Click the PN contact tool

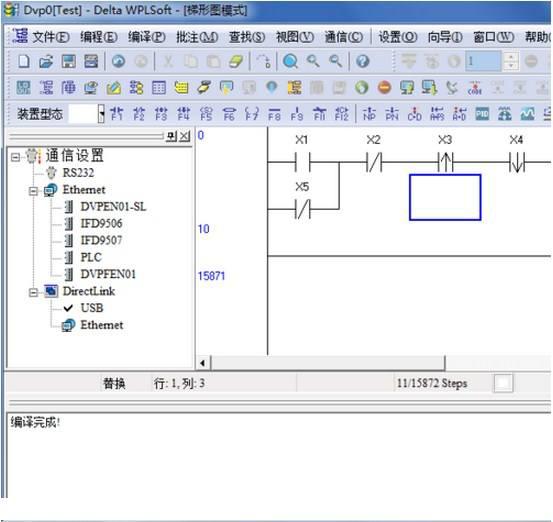(x=392, y=114)
